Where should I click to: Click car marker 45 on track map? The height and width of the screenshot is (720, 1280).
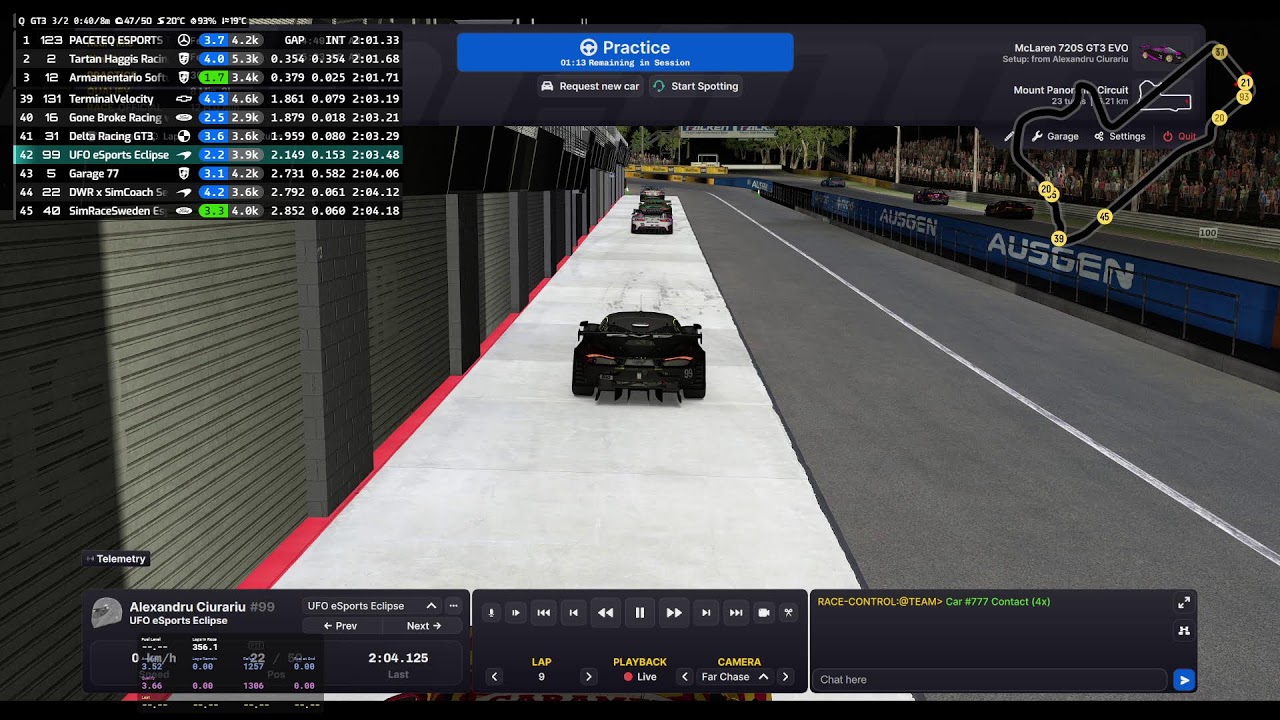(x=1104, y=216)
